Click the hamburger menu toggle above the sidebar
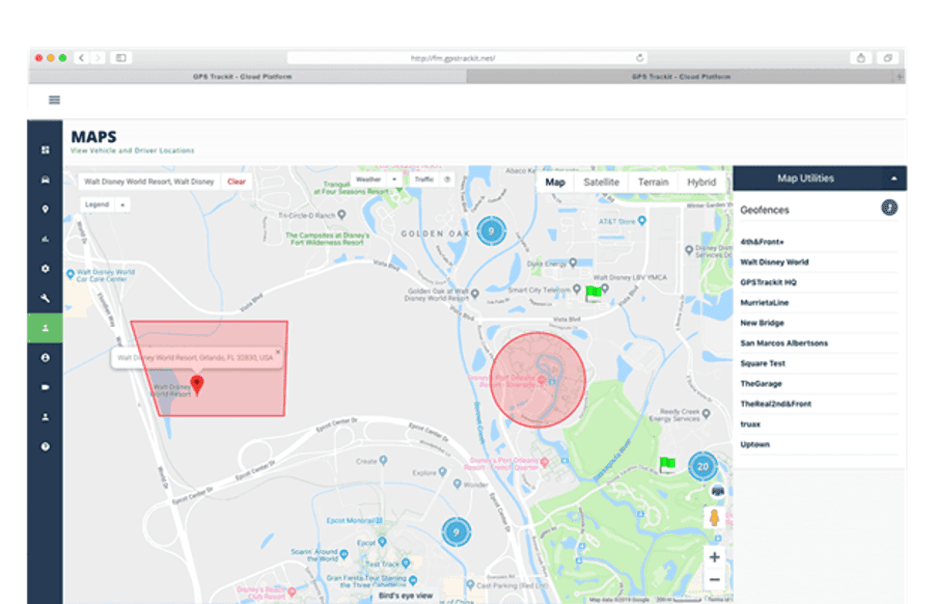936x604 pixels. coord(53,100)
